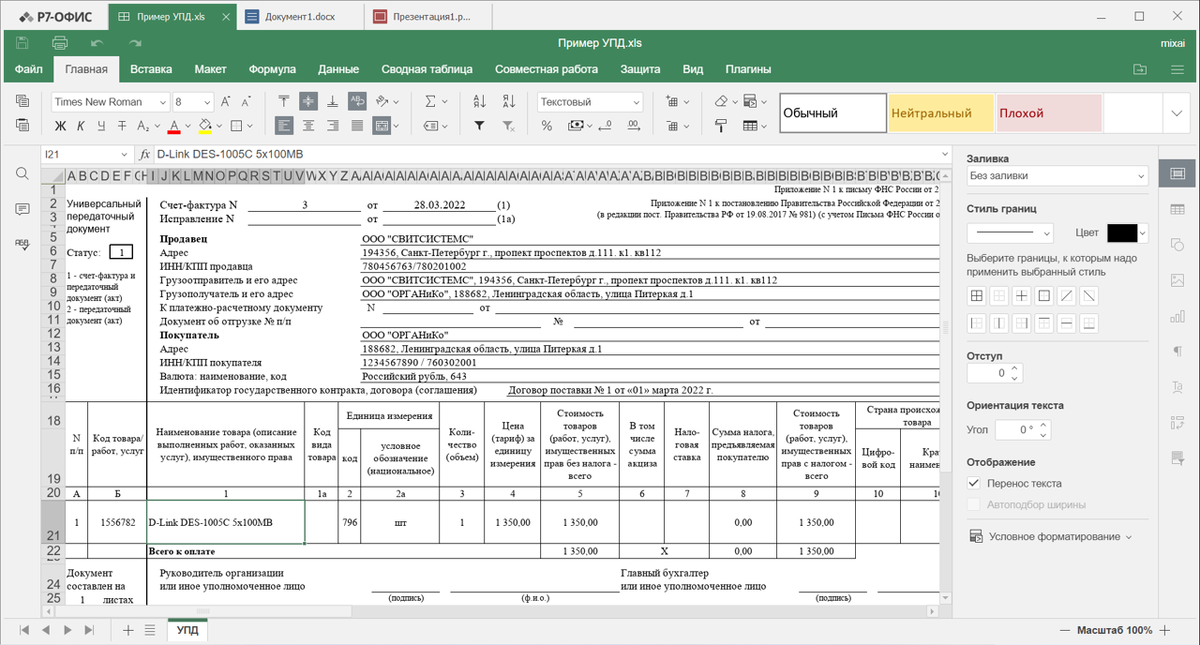Toggle underline (Ч) formatting
This screenshot has width=1200, height=645.
tap(100, 126)
